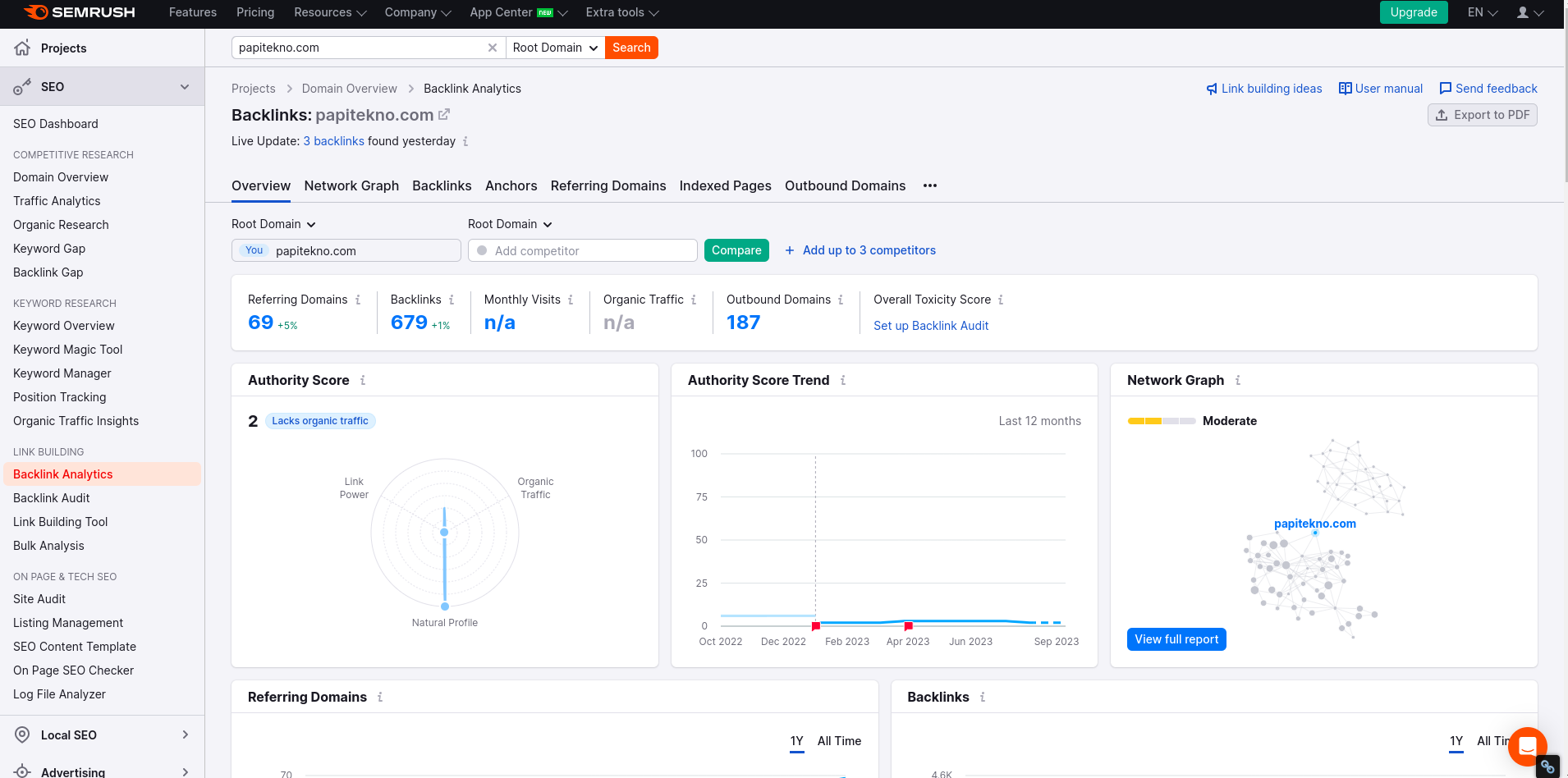The width and height of the screenshot is (1568, 778).
Task: Open 3 backlinks live update link
Action: tap(333, 141)
